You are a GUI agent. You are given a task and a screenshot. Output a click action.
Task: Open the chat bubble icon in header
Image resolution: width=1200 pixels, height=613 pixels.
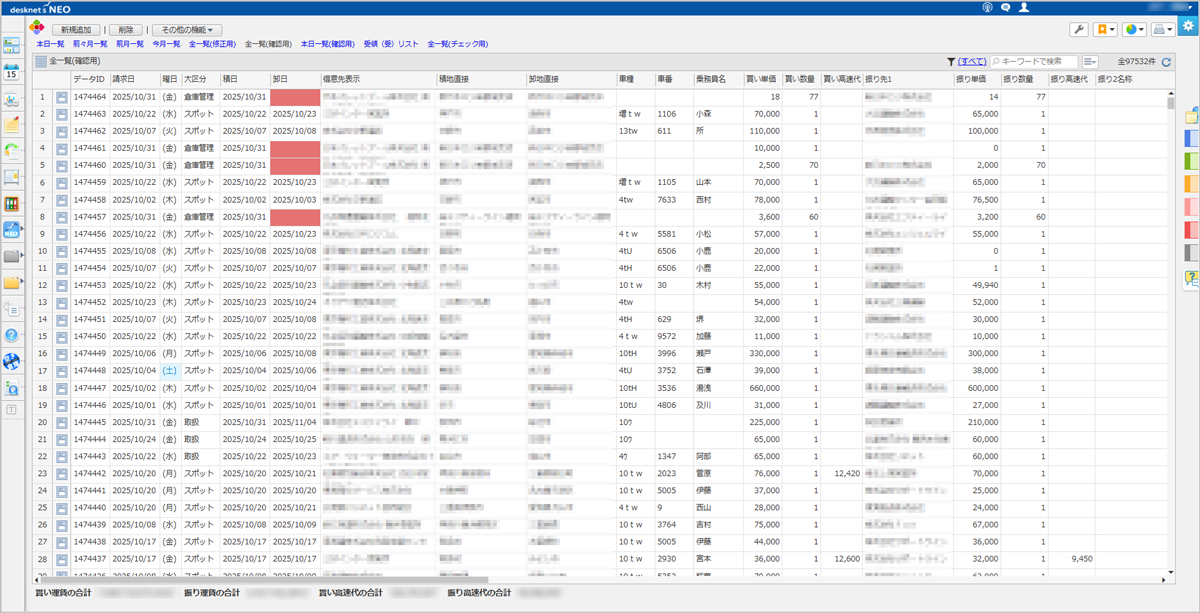pyautogui.click(x=1005, y=7)
